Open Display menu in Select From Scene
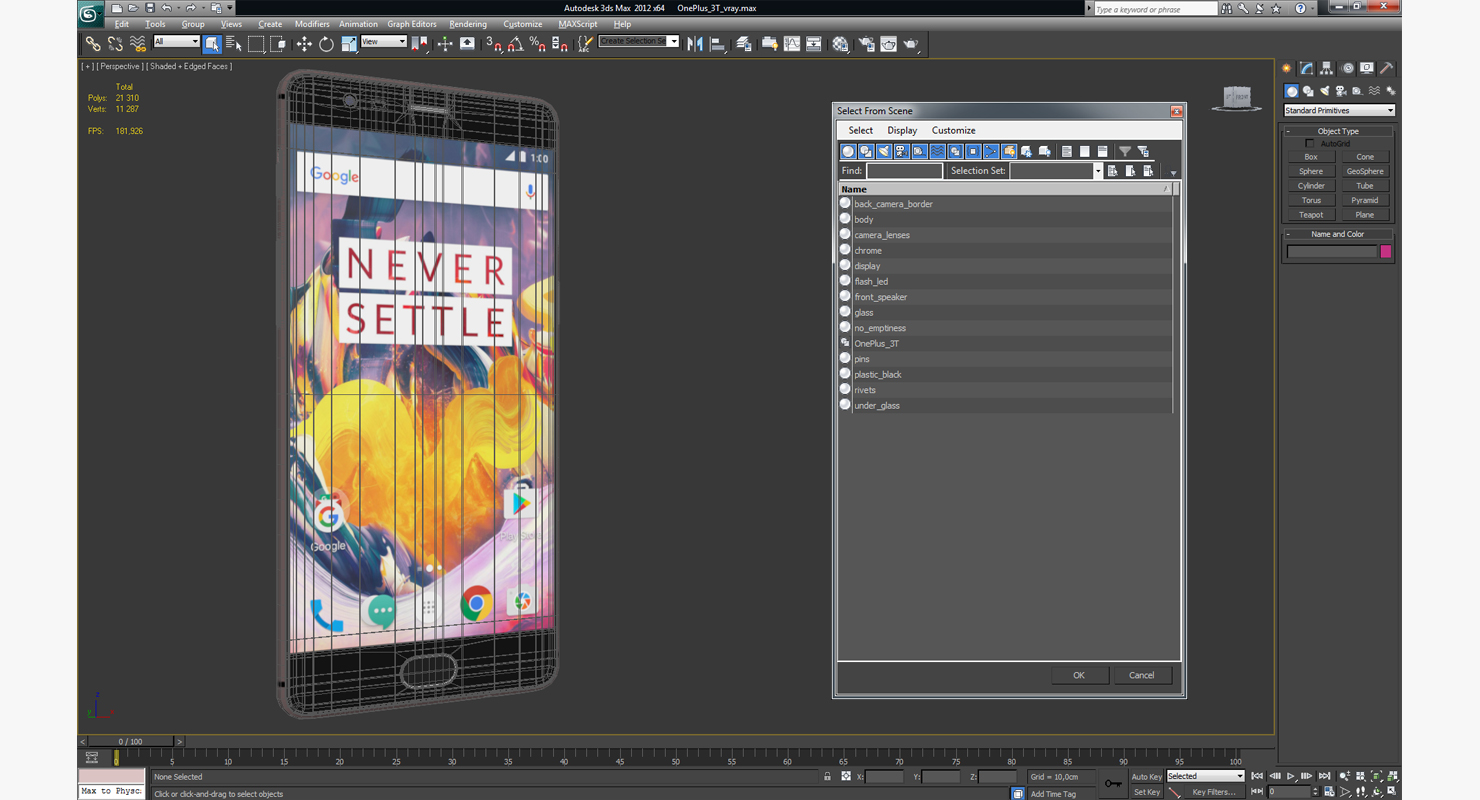1480x800 pixels. (x=902, y=130)
